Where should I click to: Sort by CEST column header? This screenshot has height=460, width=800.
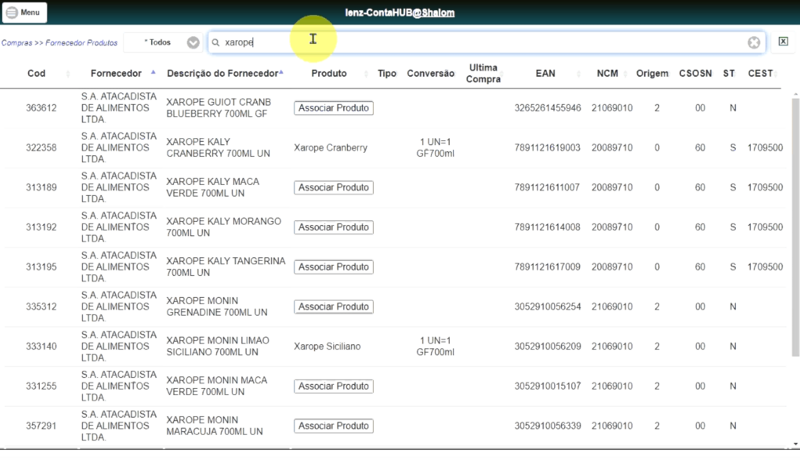pos(760,73)
